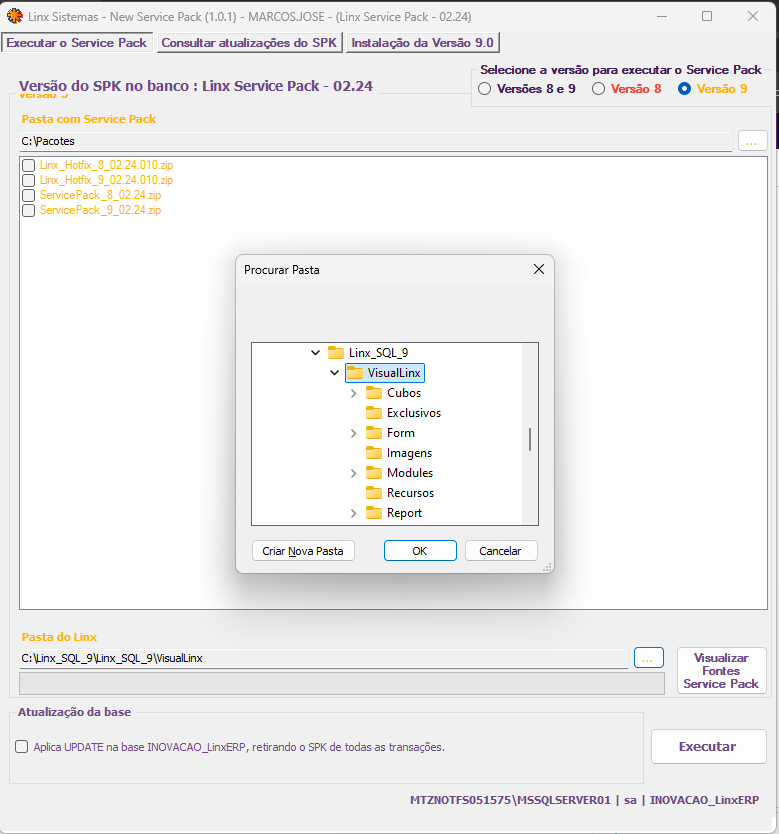Click the folder tree vertical scrollbar thumb
The width and height of the screenshot is (779, 834).
click(530, 439)
